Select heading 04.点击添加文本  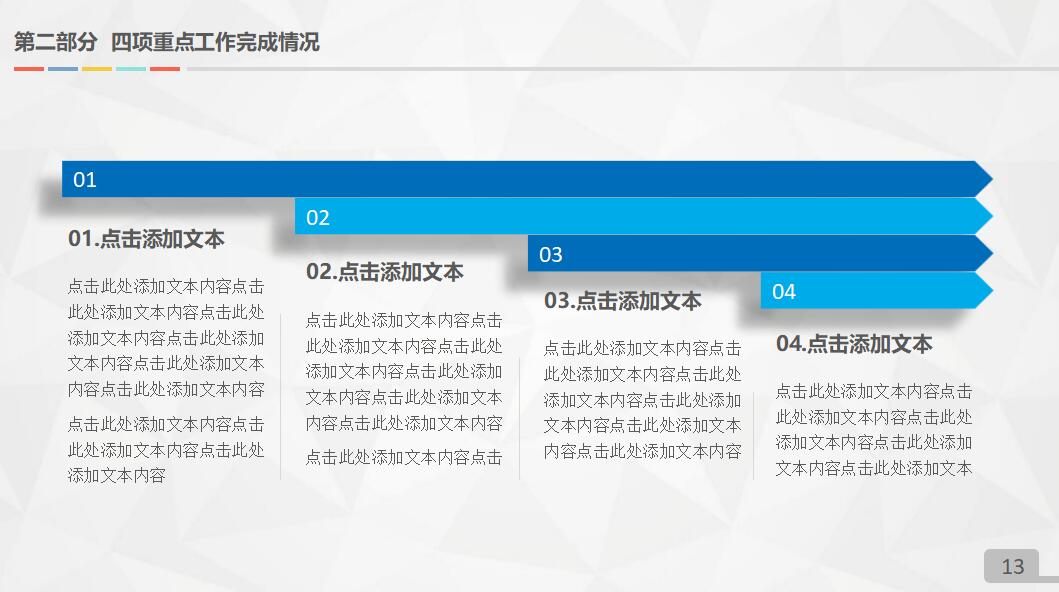854,344
